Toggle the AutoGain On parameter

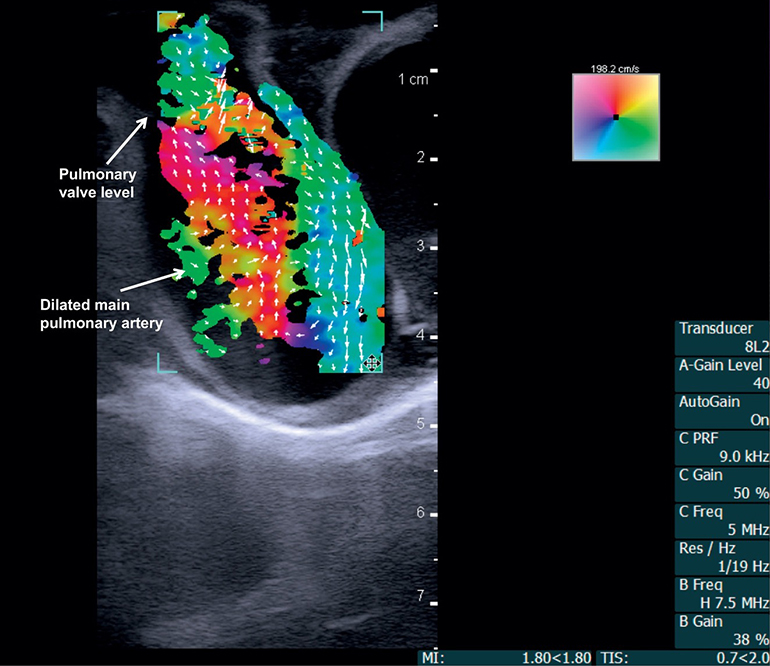point(722,411)
